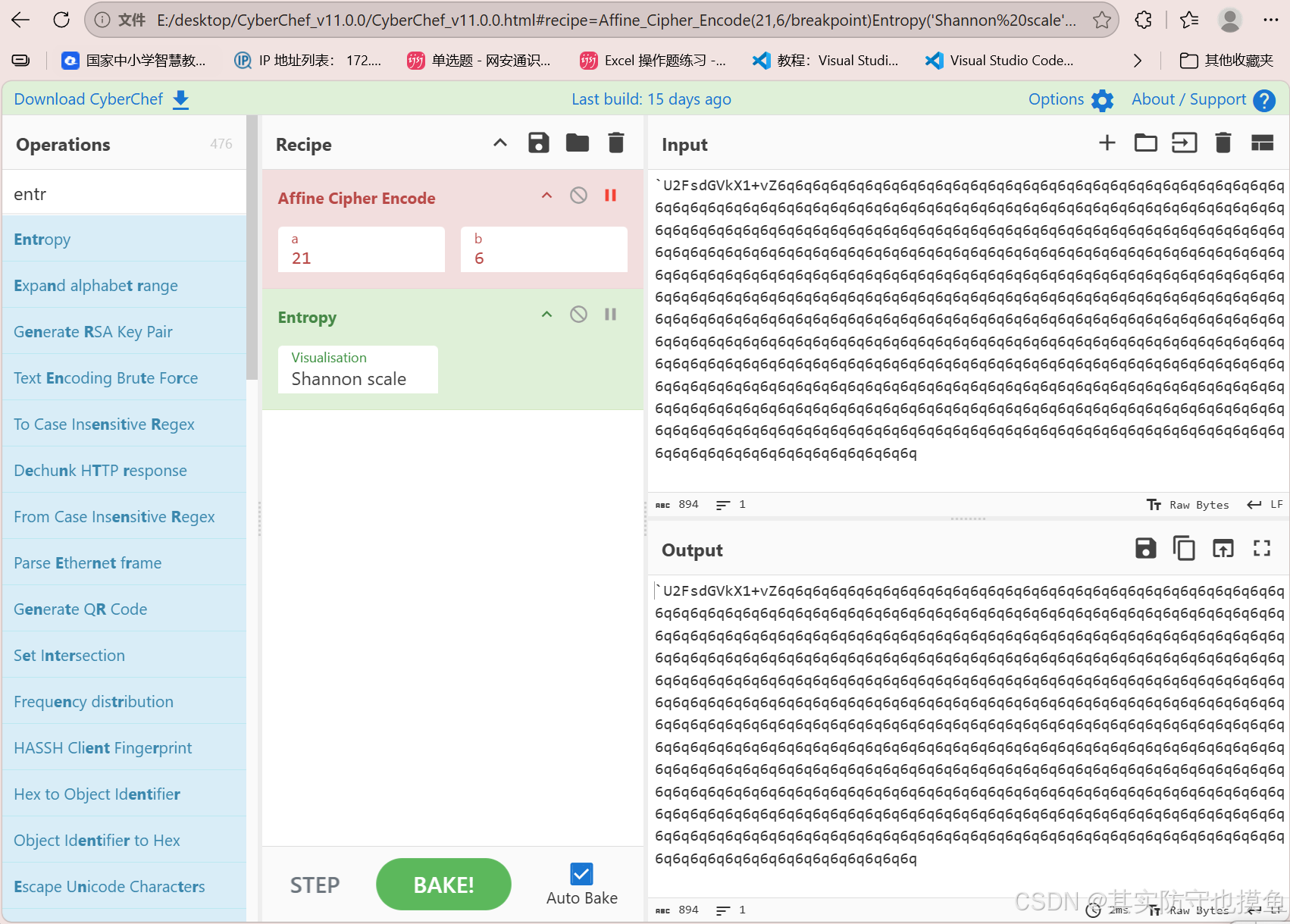The image size is (1290, 924).
Task: Select the HASSH Client Fingerprint operation
Action: 124,748
